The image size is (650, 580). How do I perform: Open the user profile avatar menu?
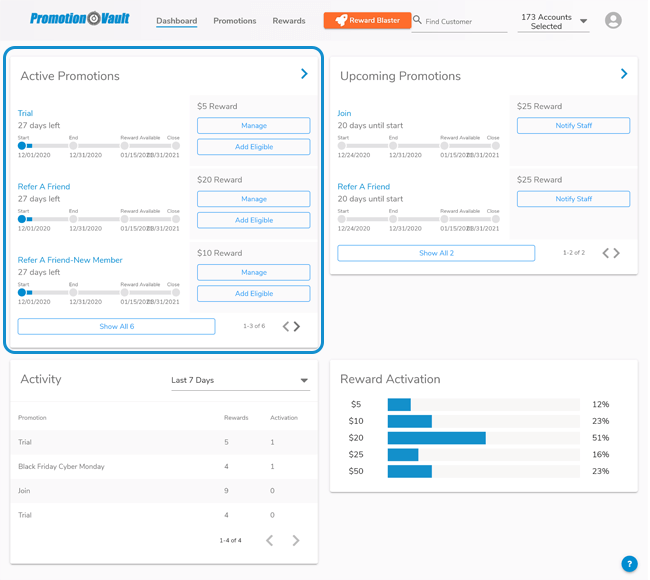point(613,21)
